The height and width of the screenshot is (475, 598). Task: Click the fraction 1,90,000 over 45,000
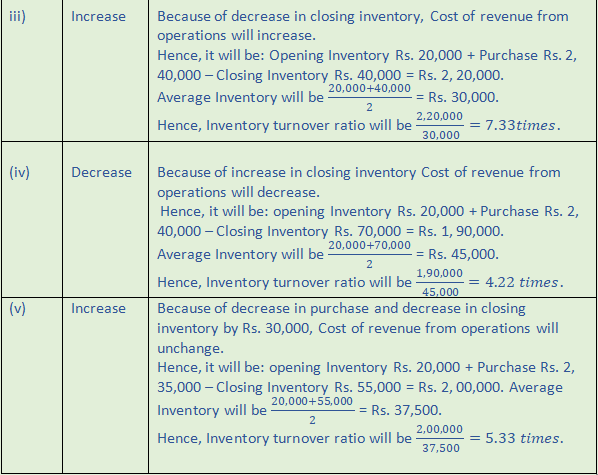440,283
